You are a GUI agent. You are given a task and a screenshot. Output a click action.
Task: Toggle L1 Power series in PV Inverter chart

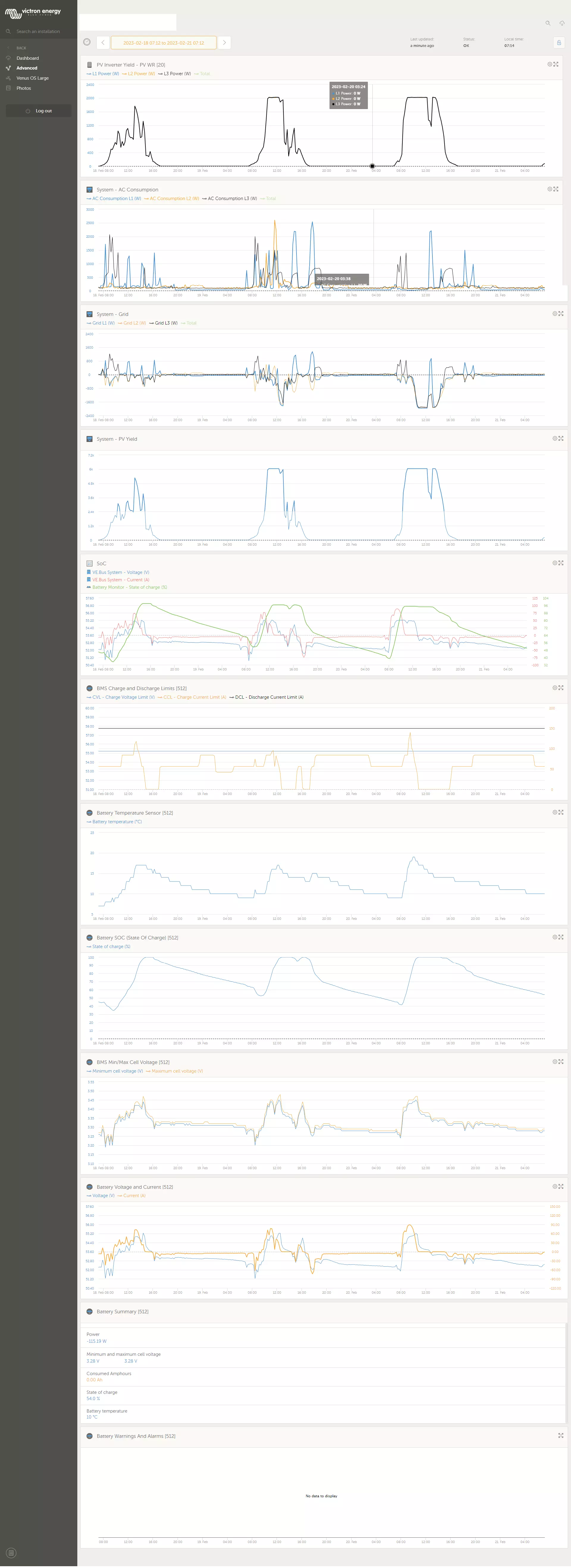102,74
